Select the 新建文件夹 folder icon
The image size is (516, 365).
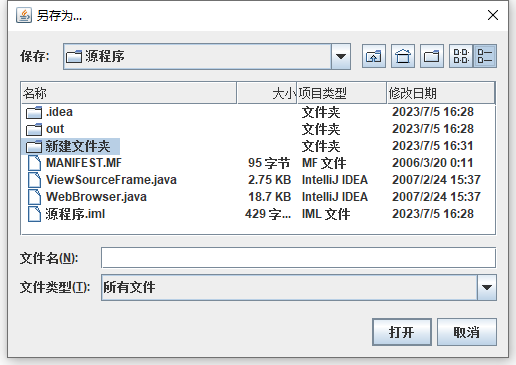coord(34,146)
